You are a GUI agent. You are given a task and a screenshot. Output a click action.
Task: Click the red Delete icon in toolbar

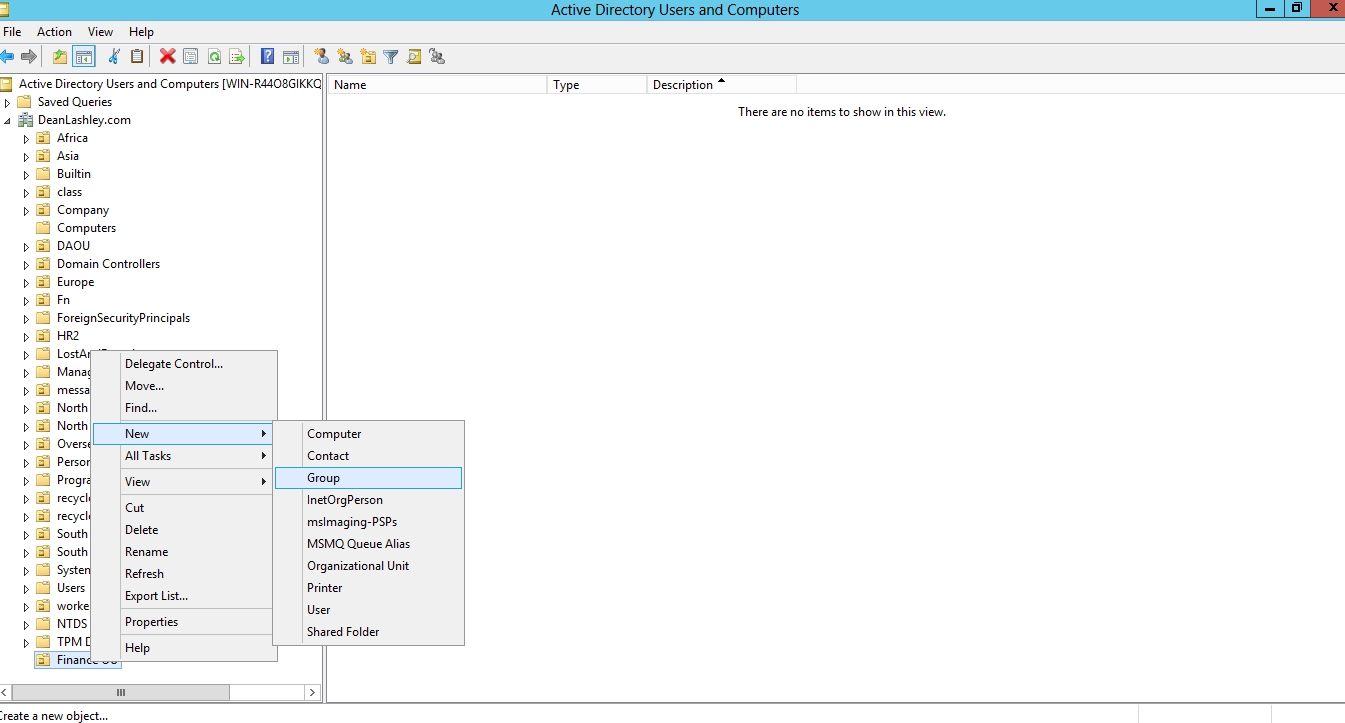[x=167, y=57]
